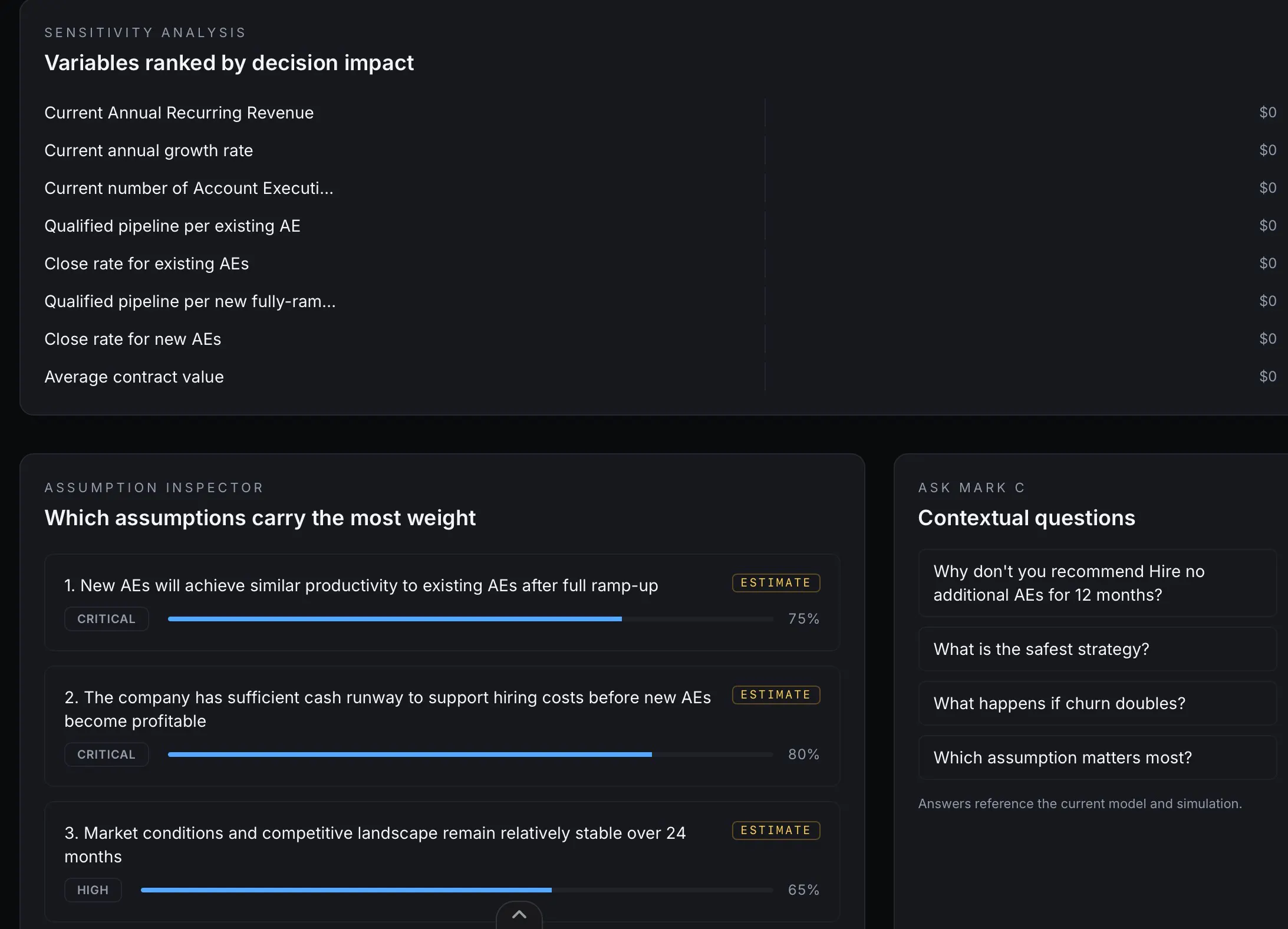Click $0 value for Close rate for new AEs
Viewport: 1288px width, 929px height.
click(1268, 339)
